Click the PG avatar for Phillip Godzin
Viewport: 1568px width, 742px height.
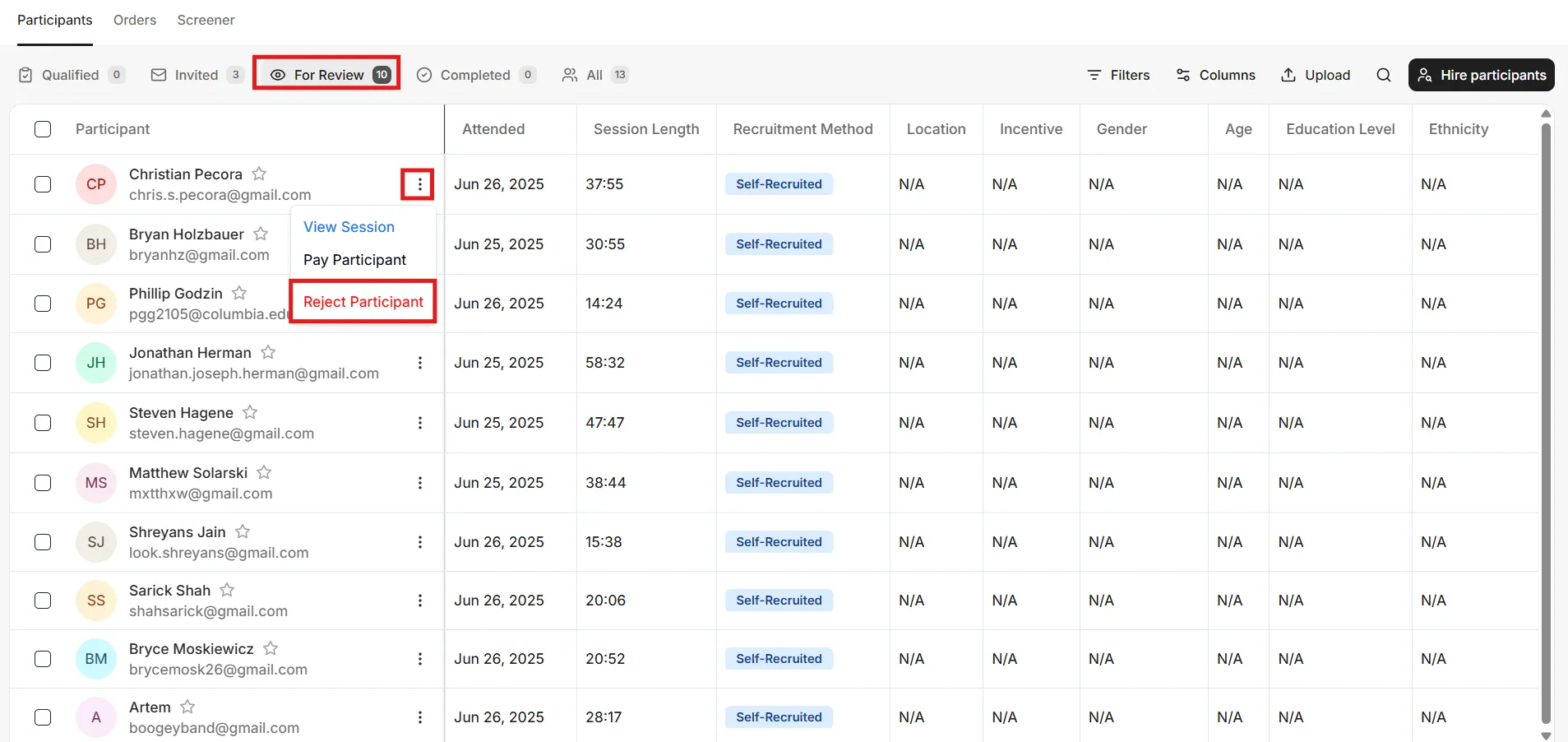click(96, 304)
